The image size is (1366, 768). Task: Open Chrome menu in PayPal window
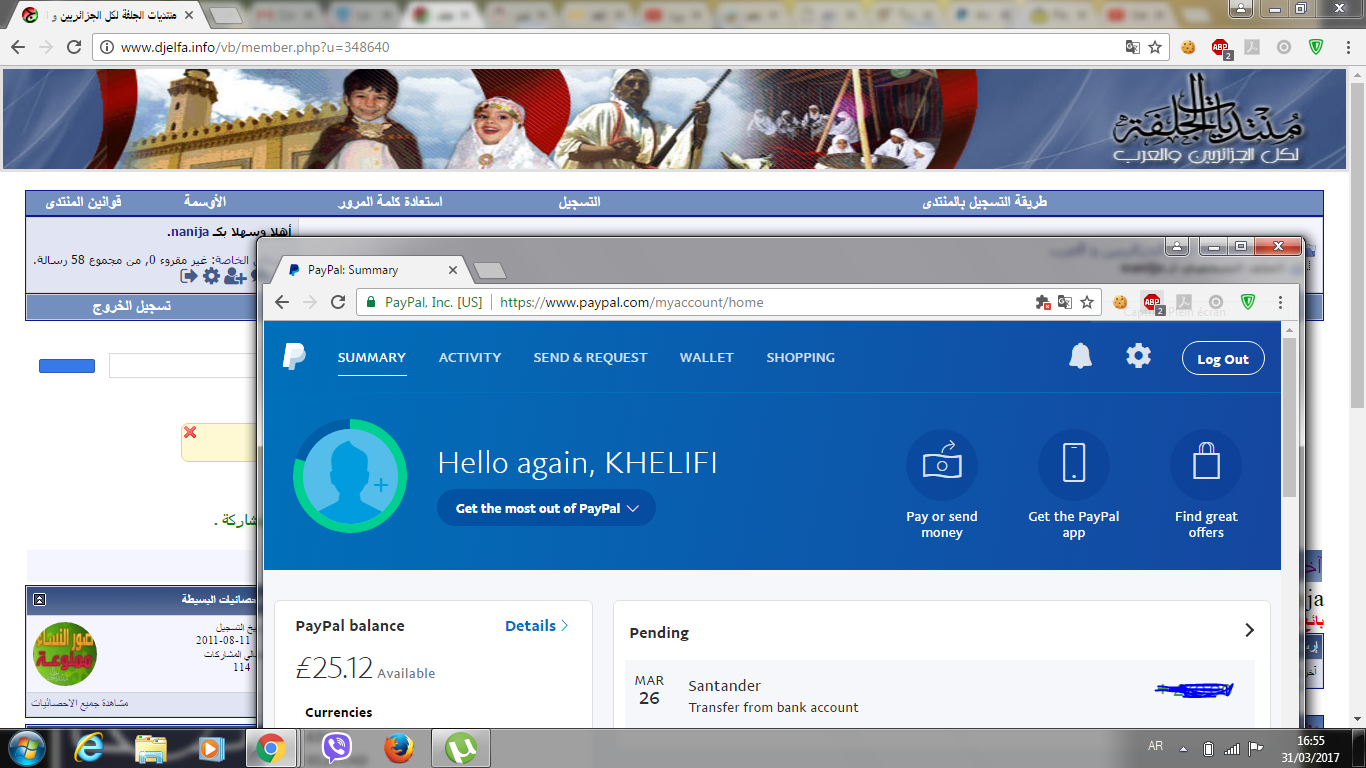[1280, 302]
